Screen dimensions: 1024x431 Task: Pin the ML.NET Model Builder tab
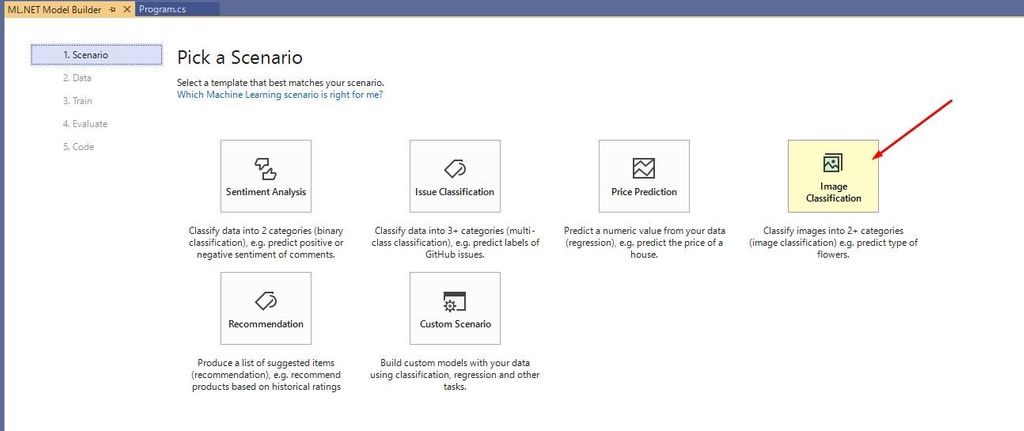coord(112,10)
